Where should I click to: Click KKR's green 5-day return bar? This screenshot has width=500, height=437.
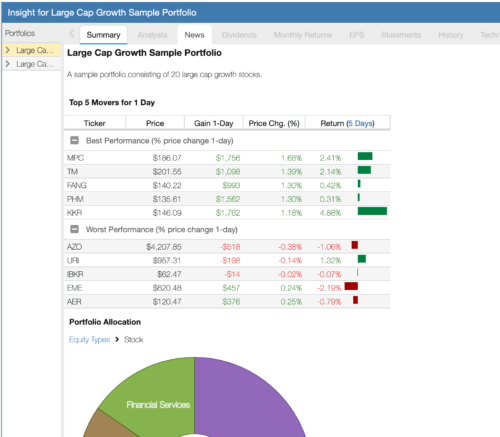pyautogui.click(x=372, y=211)
